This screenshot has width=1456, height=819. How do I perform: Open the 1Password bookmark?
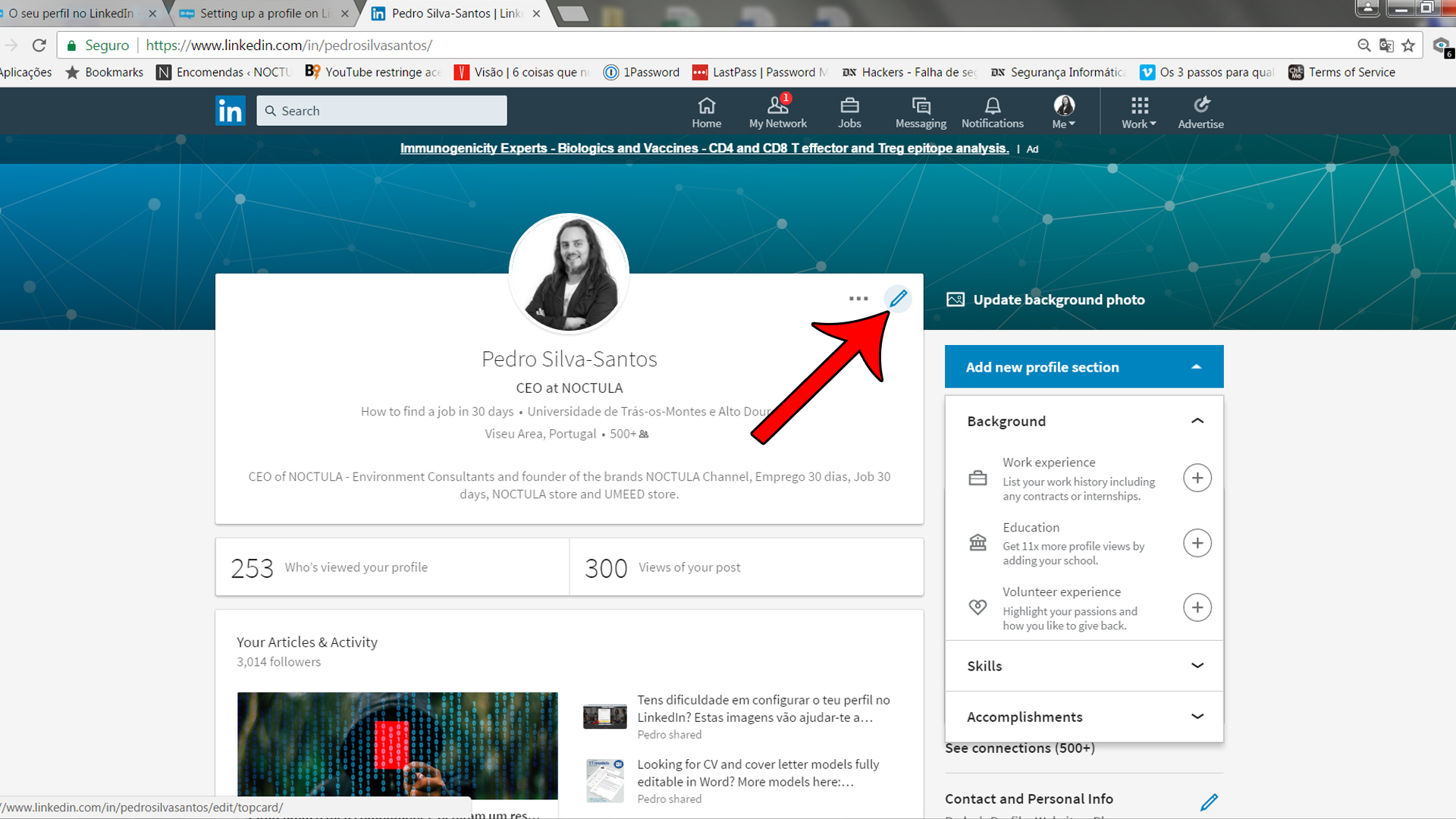(642, 72)
